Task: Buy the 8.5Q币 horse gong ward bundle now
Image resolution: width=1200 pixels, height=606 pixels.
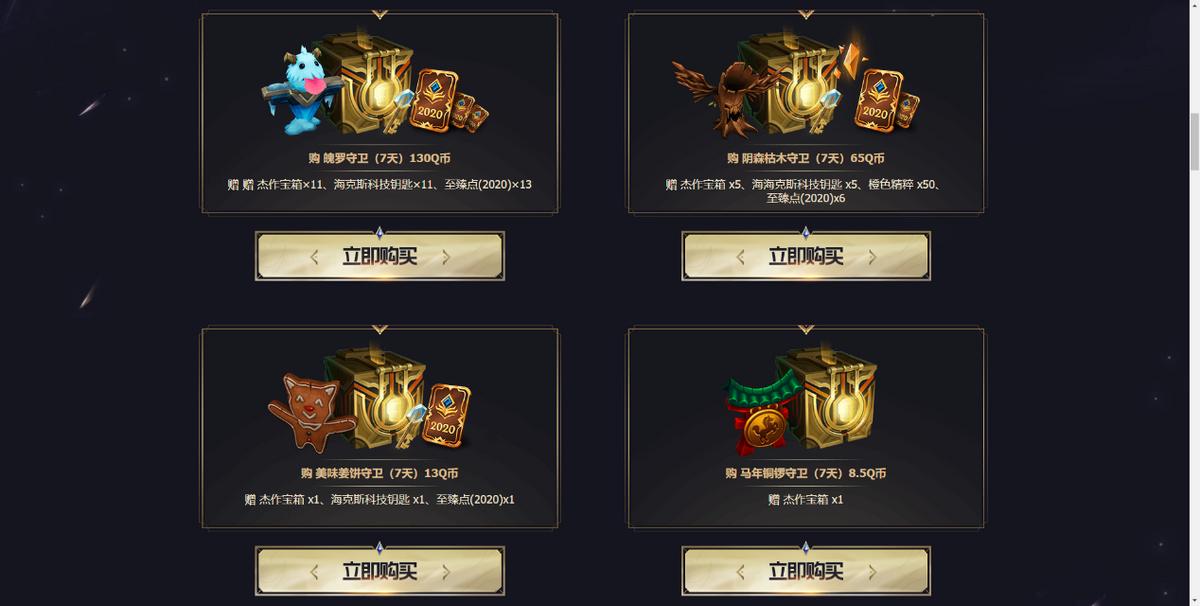Action: click(806, 571)
